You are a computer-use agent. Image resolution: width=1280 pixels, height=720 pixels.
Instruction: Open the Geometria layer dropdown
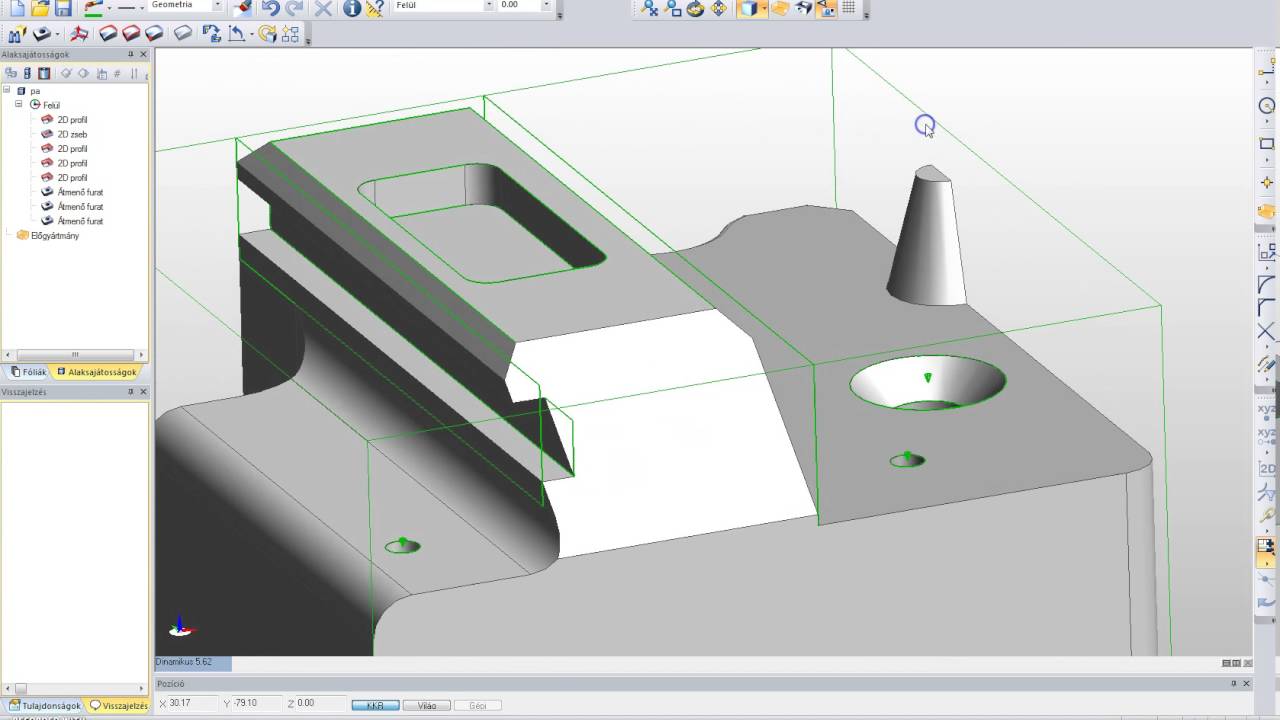click(217, 5)
